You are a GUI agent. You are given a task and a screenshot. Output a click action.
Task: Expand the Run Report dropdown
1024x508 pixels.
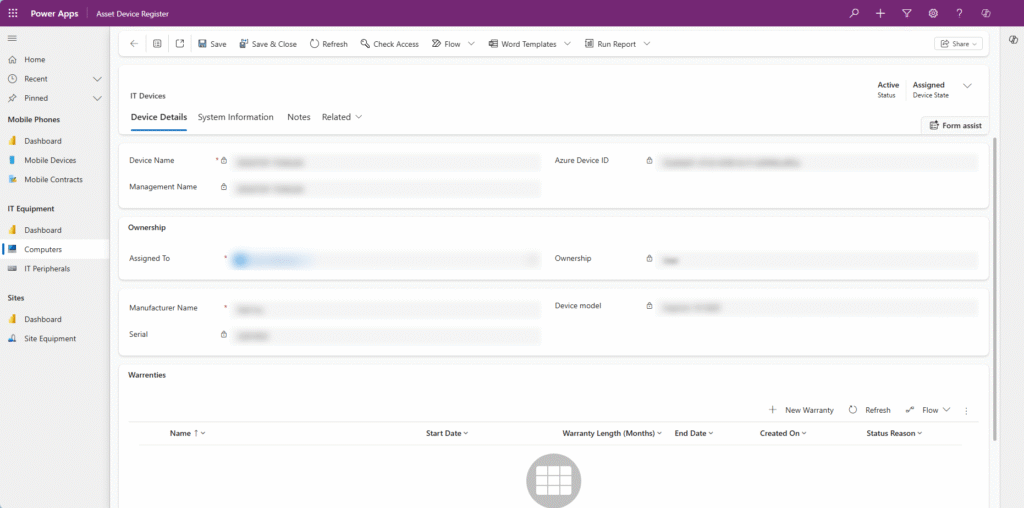coord(646,44)
